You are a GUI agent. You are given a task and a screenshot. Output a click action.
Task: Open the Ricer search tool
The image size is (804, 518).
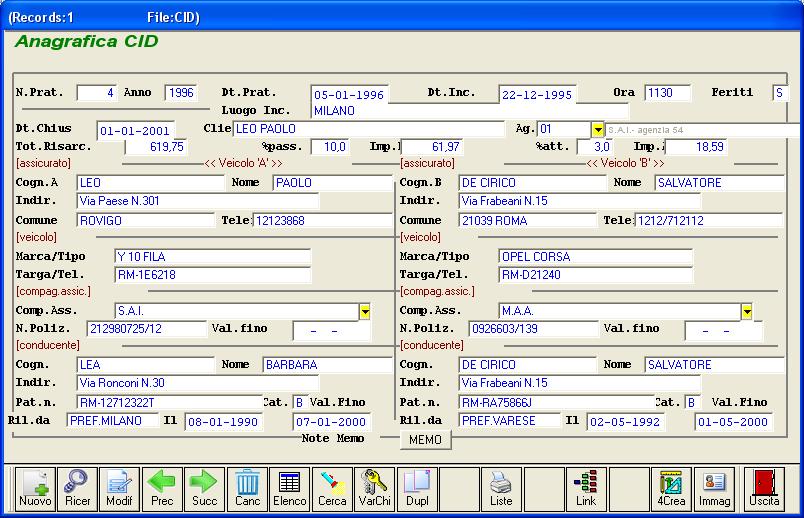pyautogui.click(x=77, y=489)
